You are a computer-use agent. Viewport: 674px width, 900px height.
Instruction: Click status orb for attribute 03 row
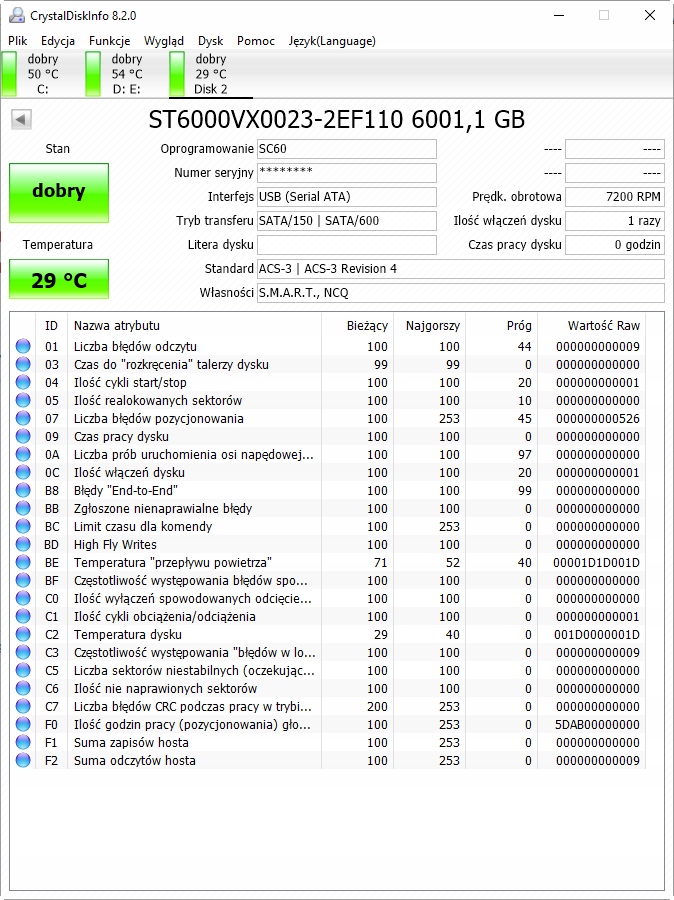point(23,364)
